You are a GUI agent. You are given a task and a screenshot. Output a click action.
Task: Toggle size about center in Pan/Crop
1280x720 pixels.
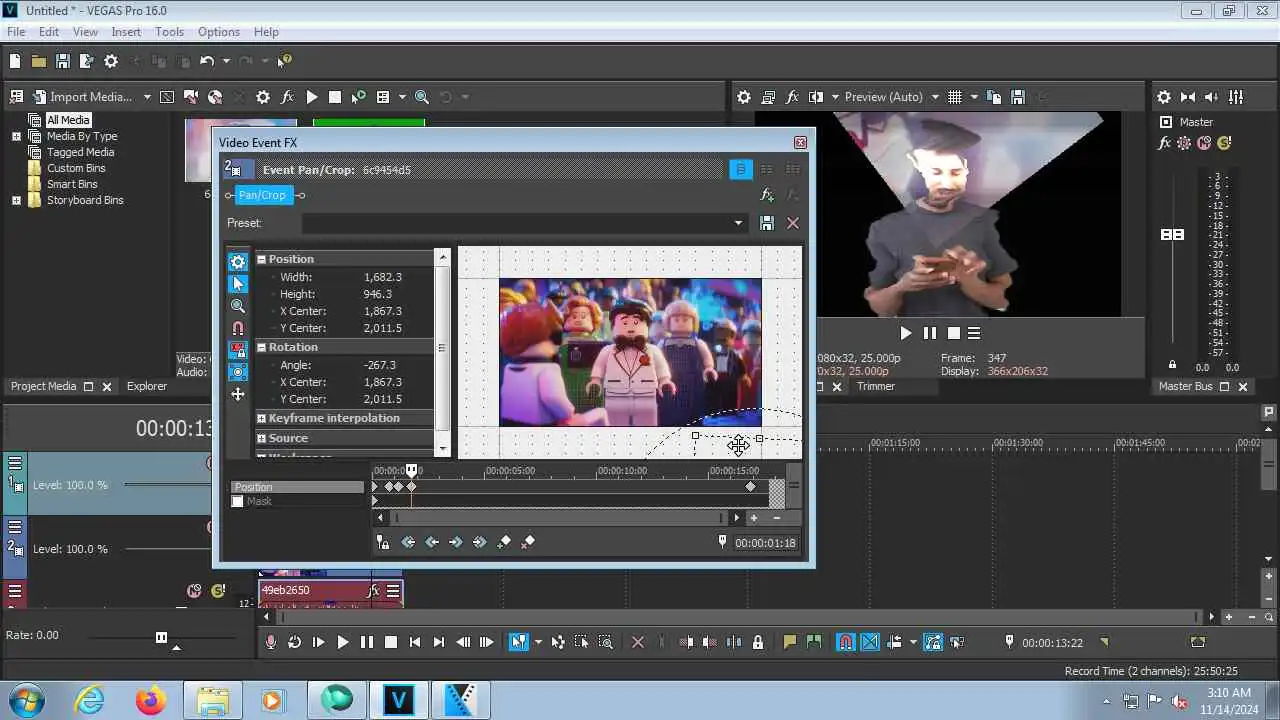coord(238,372)
